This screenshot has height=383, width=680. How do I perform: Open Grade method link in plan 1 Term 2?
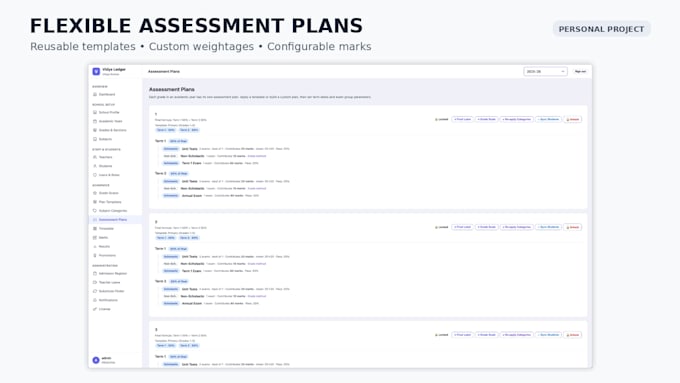tap(257, 189)
